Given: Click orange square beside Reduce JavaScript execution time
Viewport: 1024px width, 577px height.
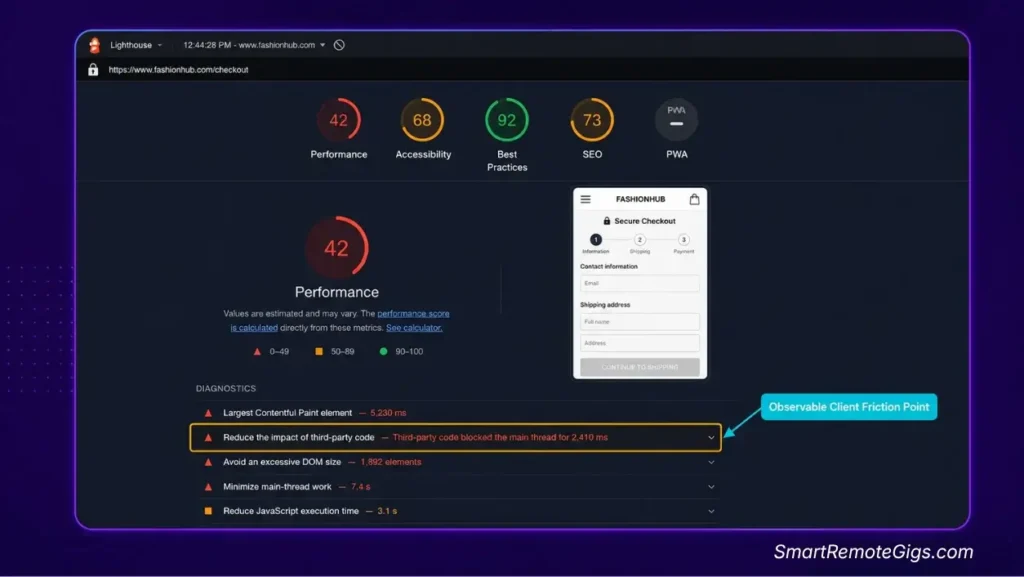Looking at the screenshot, I should 208,511.
